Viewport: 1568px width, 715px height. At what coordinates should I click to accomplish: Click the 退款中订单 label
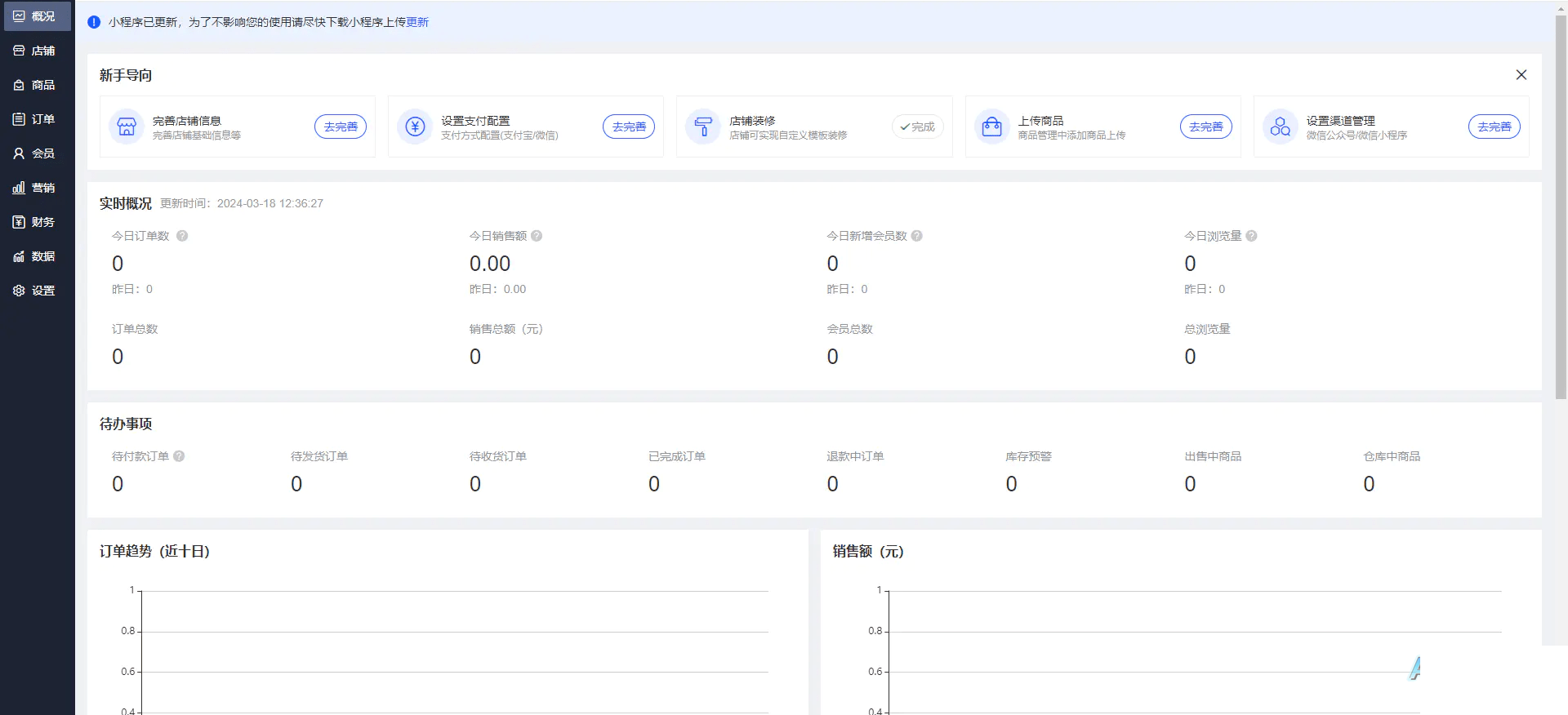pos(855,456)
